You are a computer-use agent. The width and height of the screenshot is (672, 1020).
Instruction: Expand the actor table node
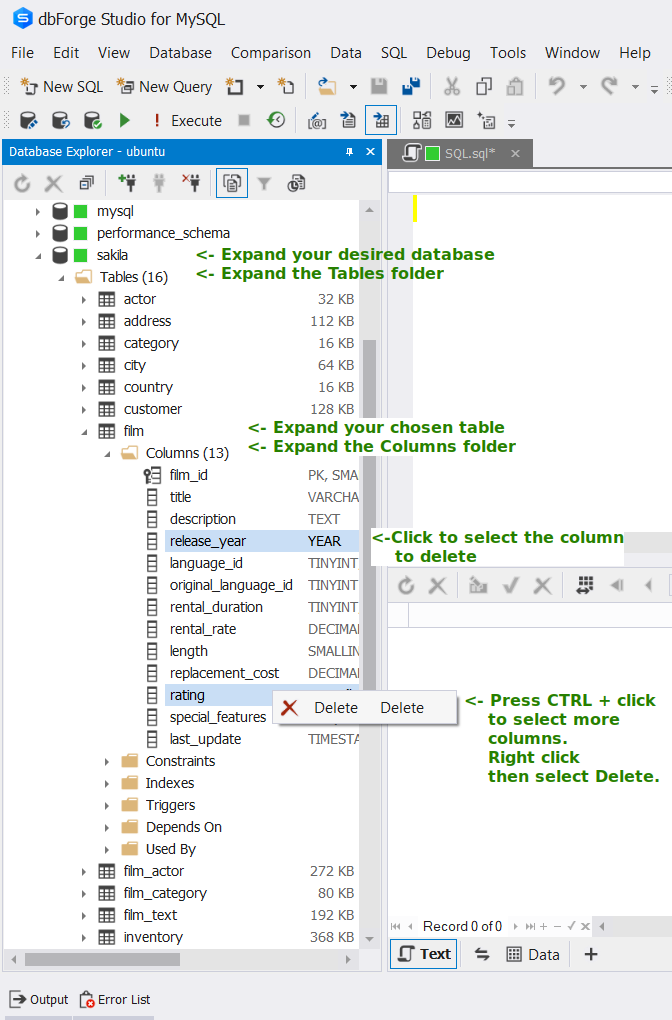click(x=83, y=300)
